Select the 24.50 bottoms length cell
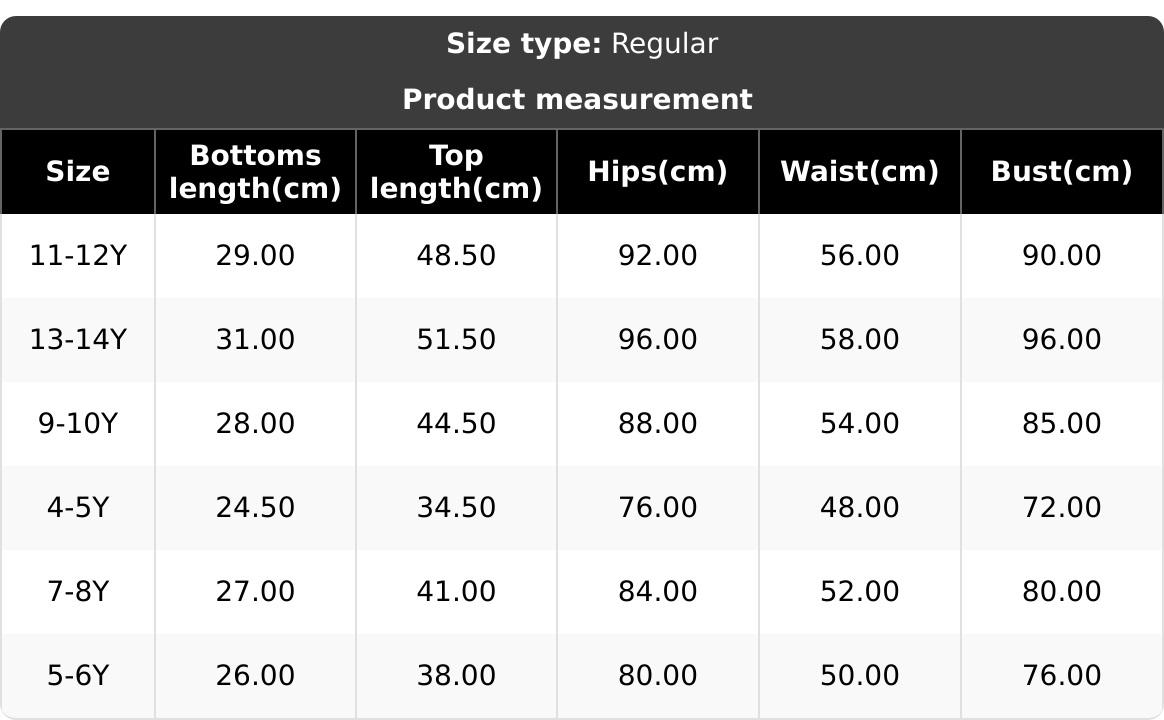 coord(255,508)
